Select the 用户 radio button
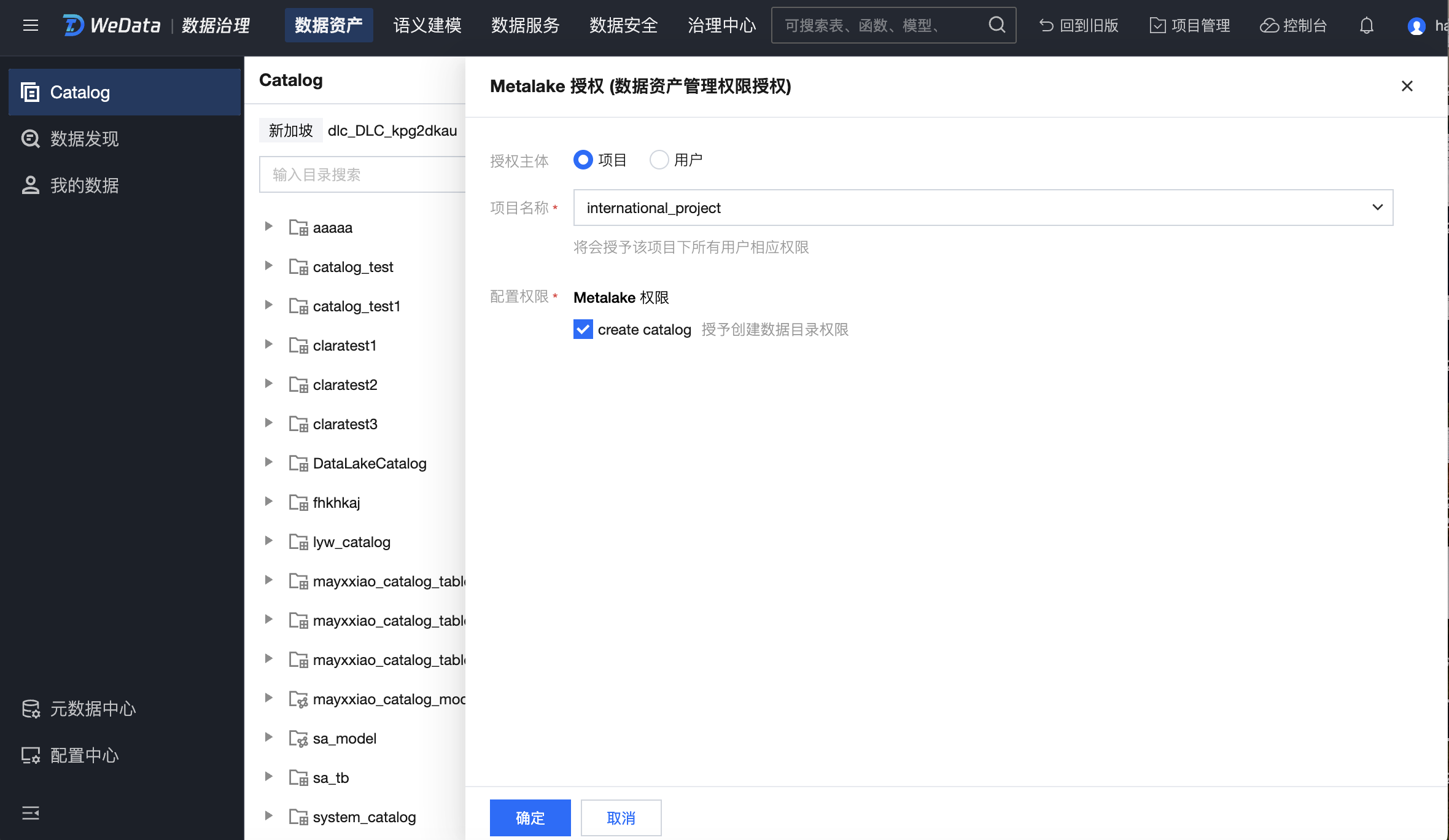The width and height of the screenshot is (1449, 840). [659, 160]
